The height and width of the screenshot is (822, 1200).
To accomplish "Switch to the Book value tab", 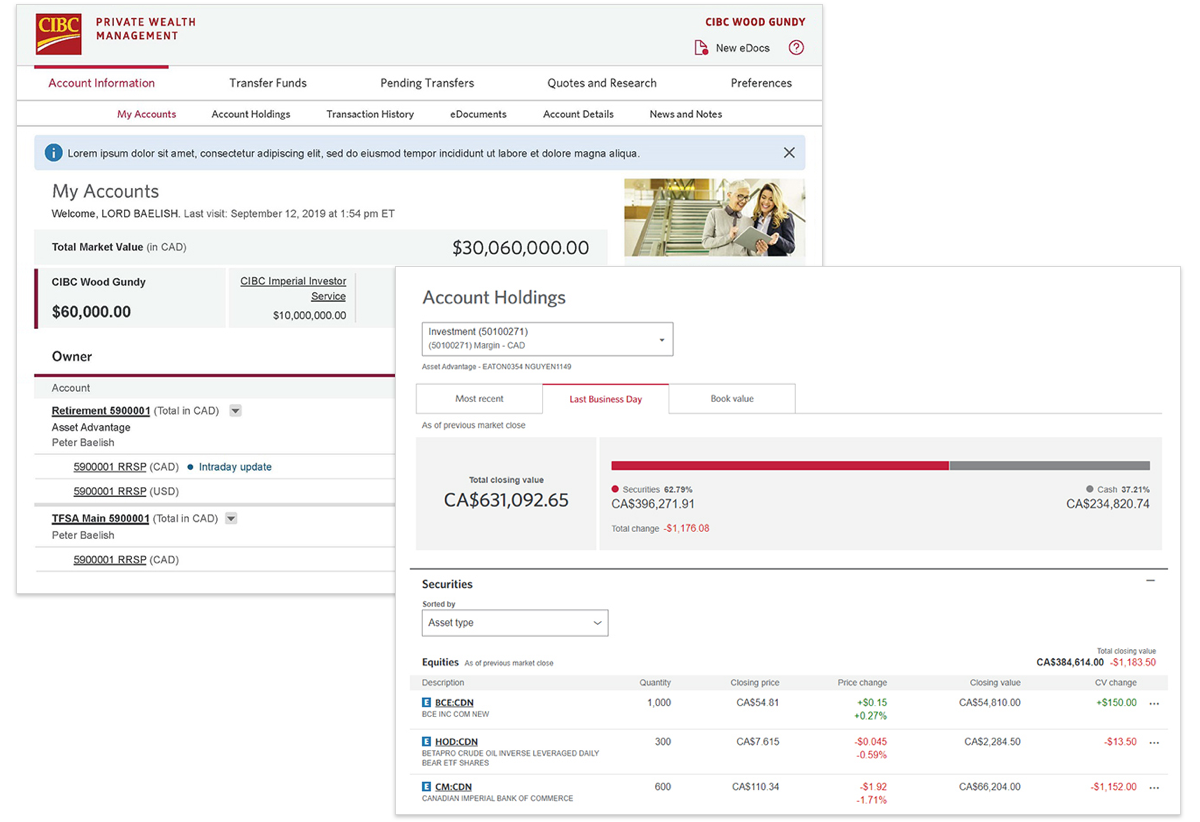I will pyautogui.click(x=730, y=398).
